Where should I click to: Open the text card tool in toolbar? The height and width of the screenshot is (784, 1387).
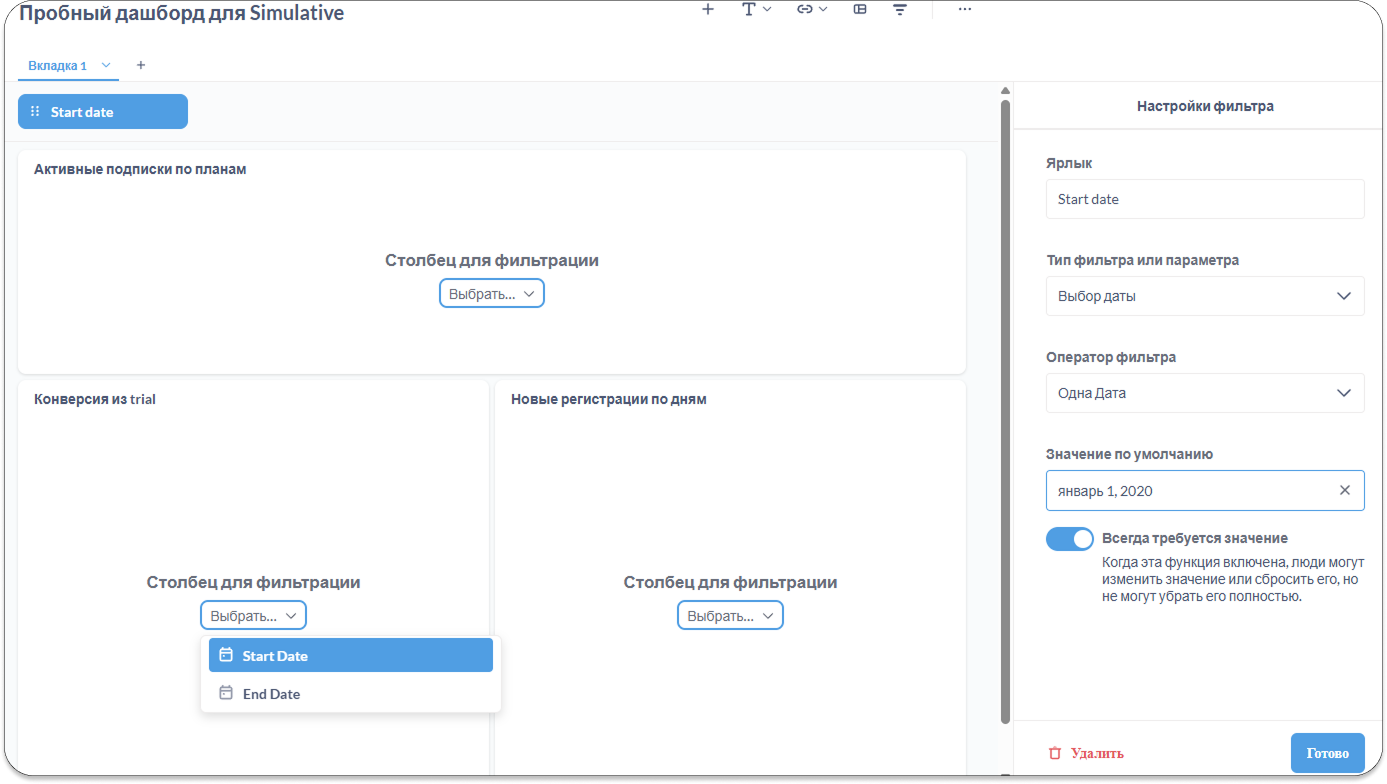coord(755,9)
